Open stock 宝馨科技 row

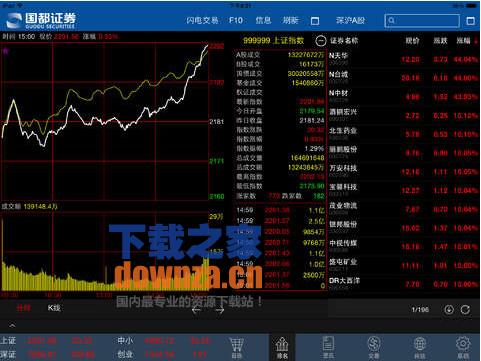[x=403, y=189]
